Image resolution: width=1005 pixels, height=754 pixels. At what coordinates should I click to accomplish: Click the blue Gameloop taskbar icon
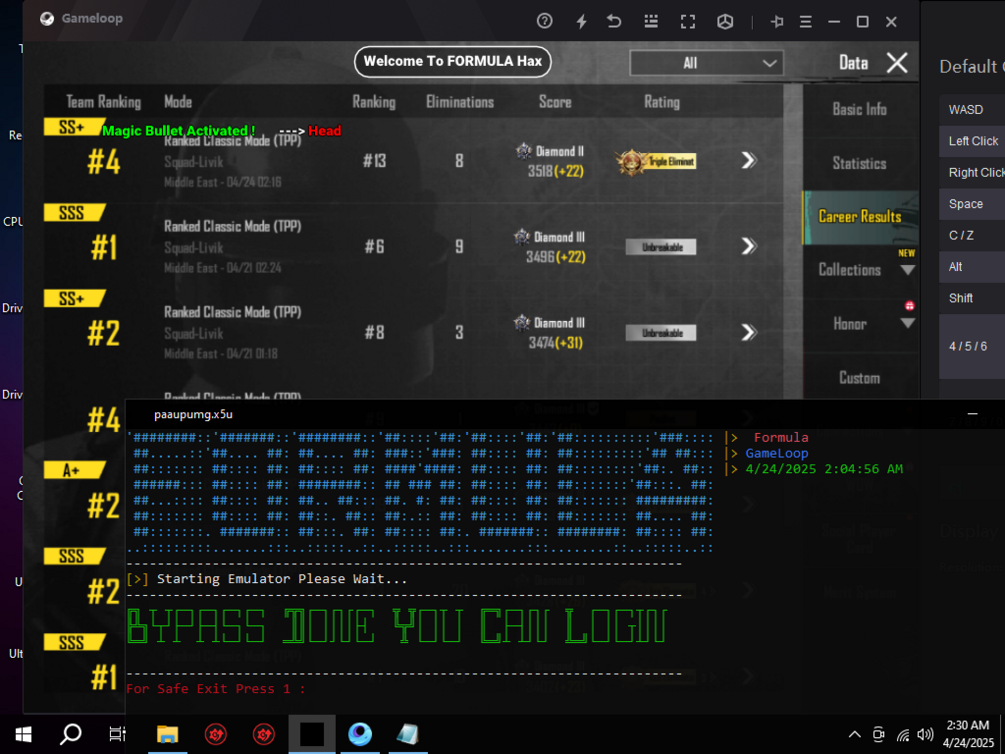(x=360, y=734)
